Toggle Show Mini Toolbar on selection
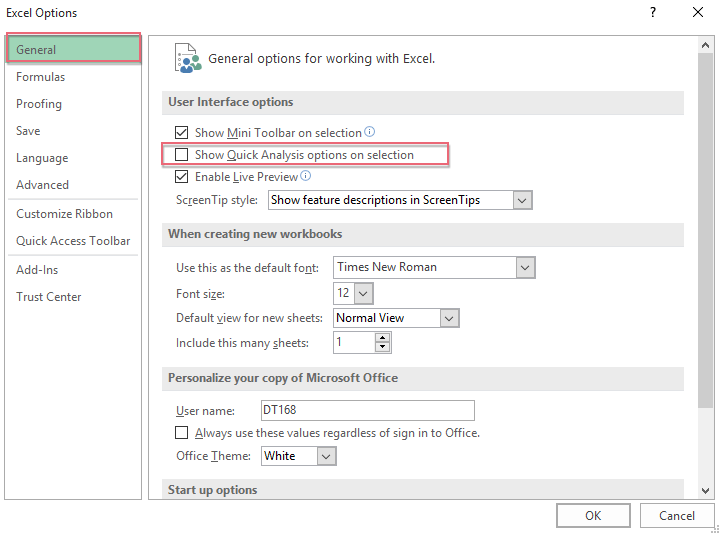The width and height of the screenshot is (721, 535). (x=181, y=132)
